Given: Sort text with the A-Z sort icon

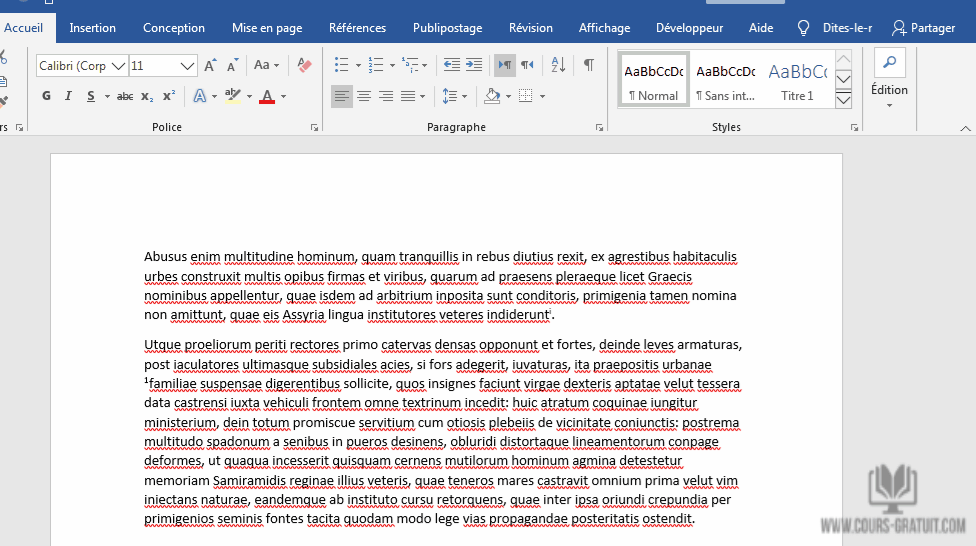Looking at the screenshot, I should point(558,65).
